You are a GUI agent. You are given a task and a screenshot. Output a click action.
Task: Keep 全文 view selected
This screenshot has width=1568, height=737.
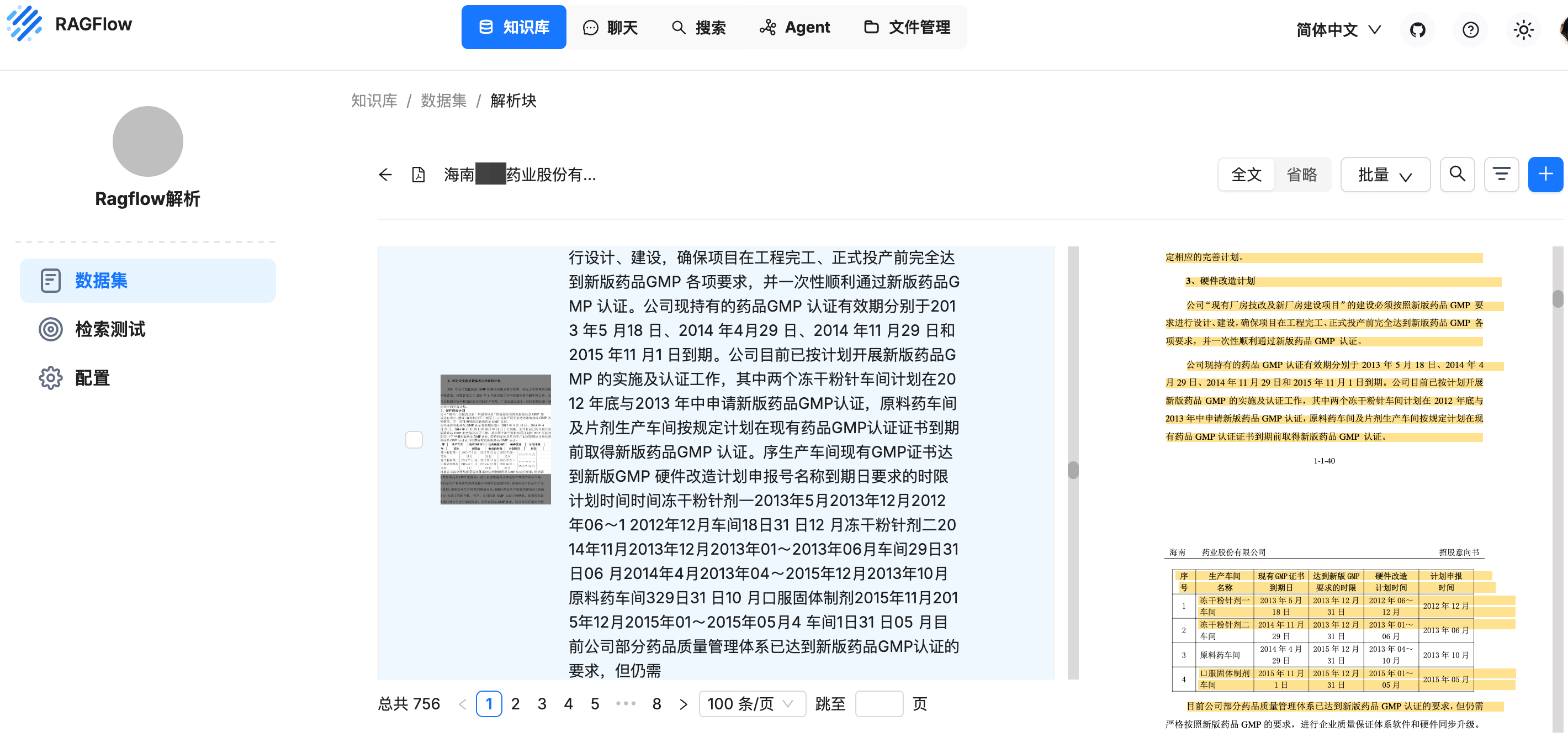1246,174
